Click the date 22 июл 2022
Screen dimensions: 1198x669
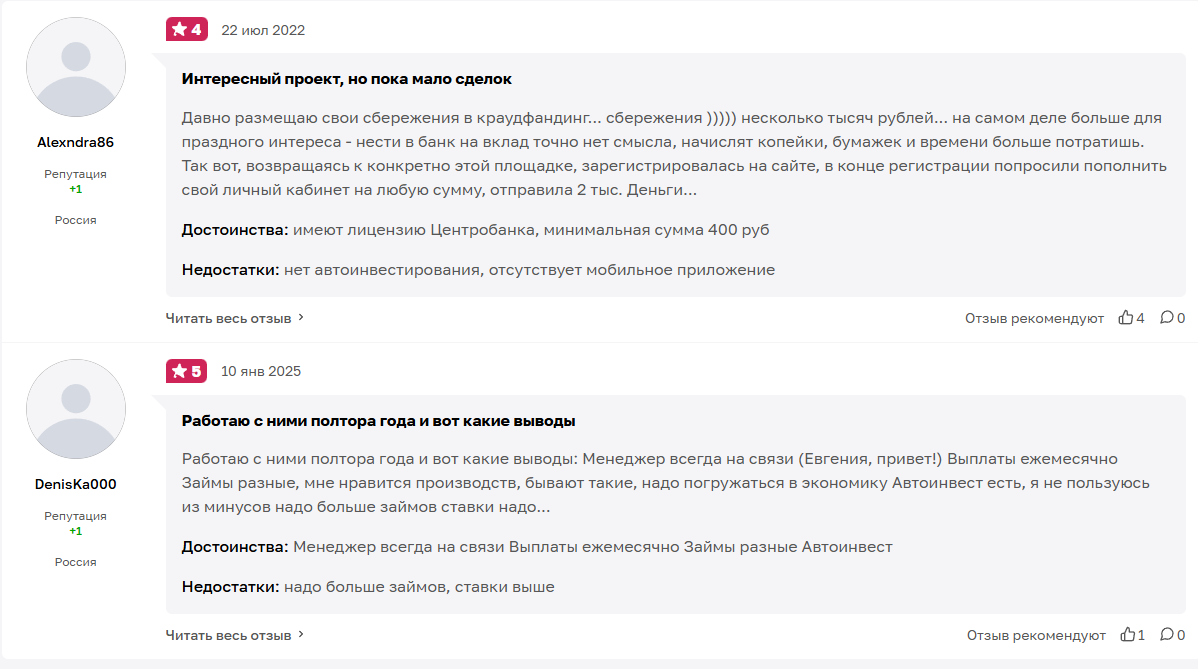pyautogui.click(x=263, y=30)
